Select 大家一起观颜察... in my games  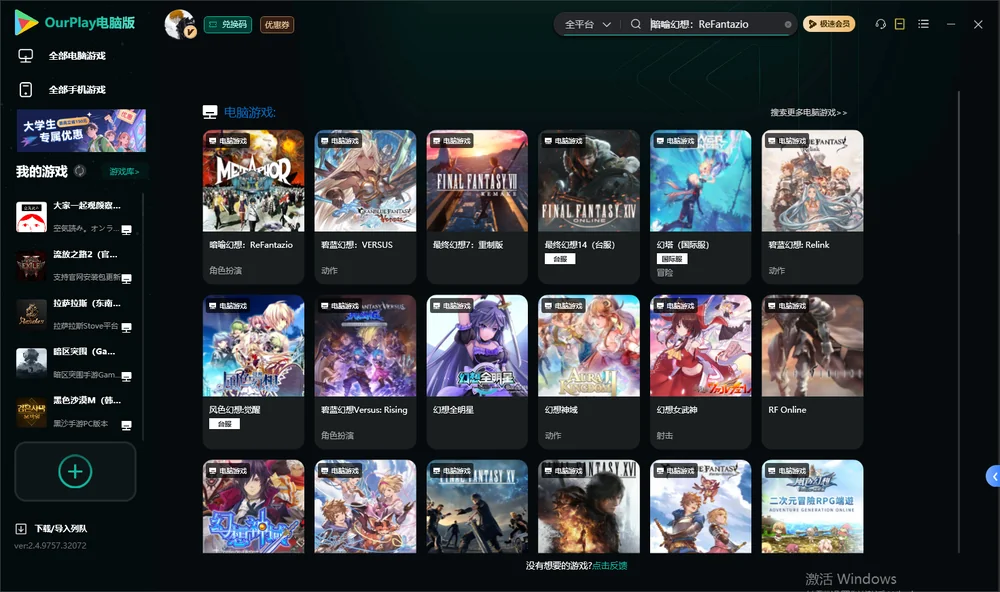point(75,216)
